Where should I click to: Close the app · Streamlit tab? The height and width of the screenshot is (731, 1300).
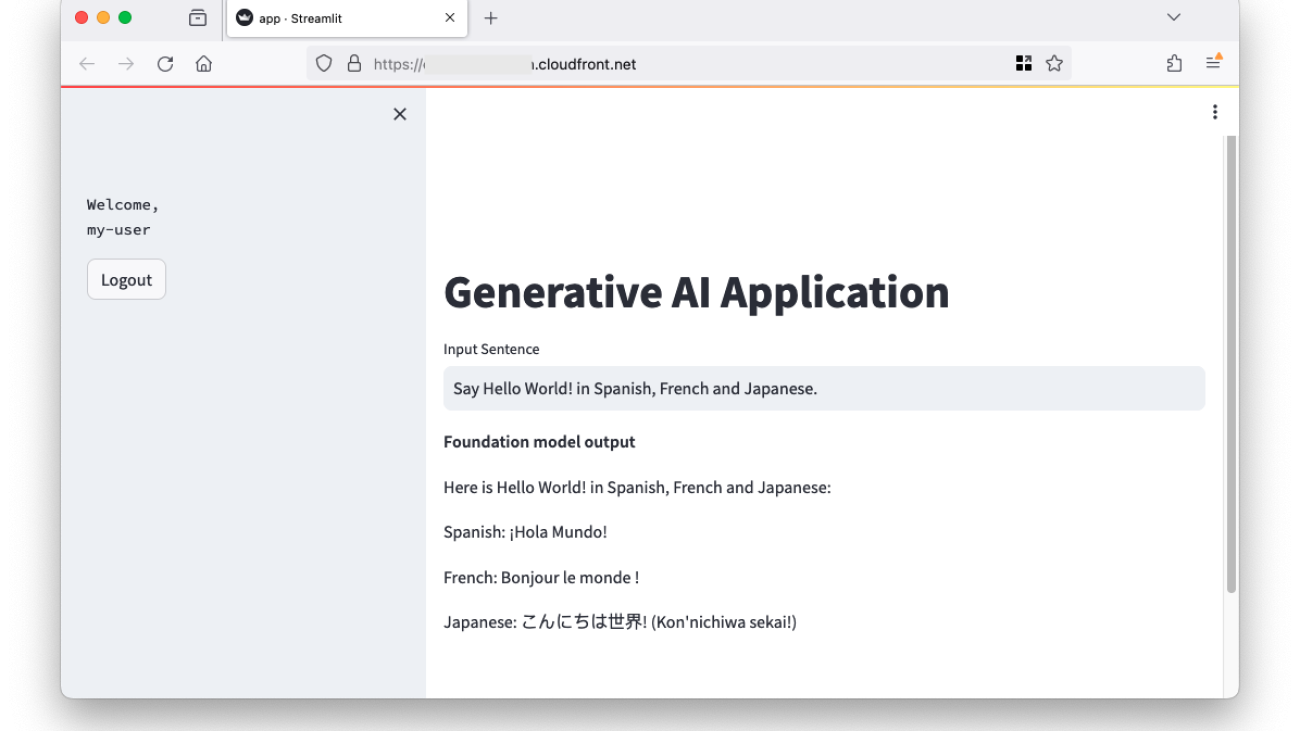coord(450,18)
